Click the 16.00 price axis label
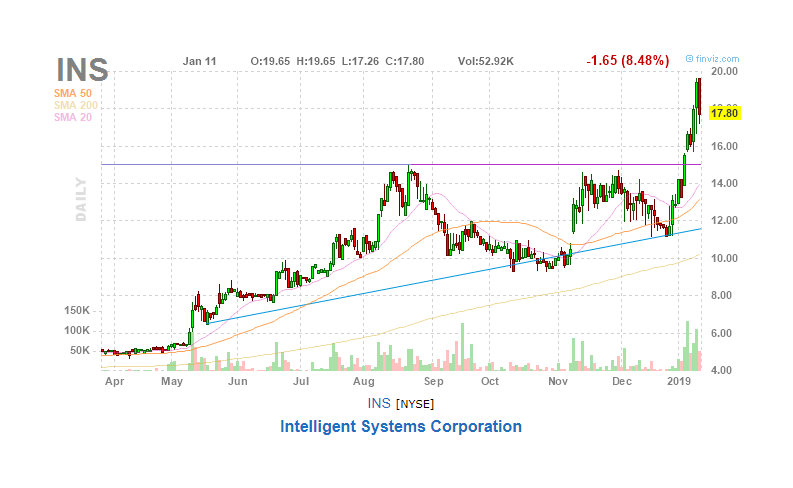 (724, 146)
